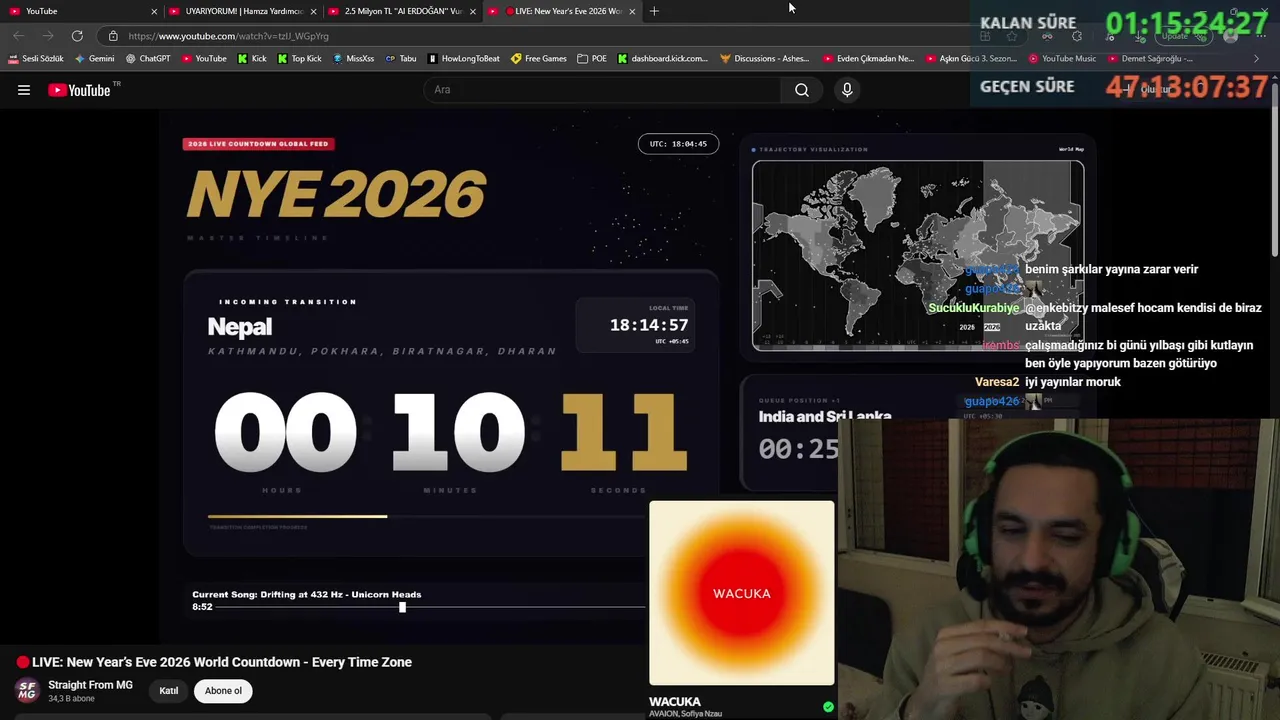Viewport: 1280px width, 720px height.
Task: Click the Nepal incoming transition heading
Action: click(240, 327)
